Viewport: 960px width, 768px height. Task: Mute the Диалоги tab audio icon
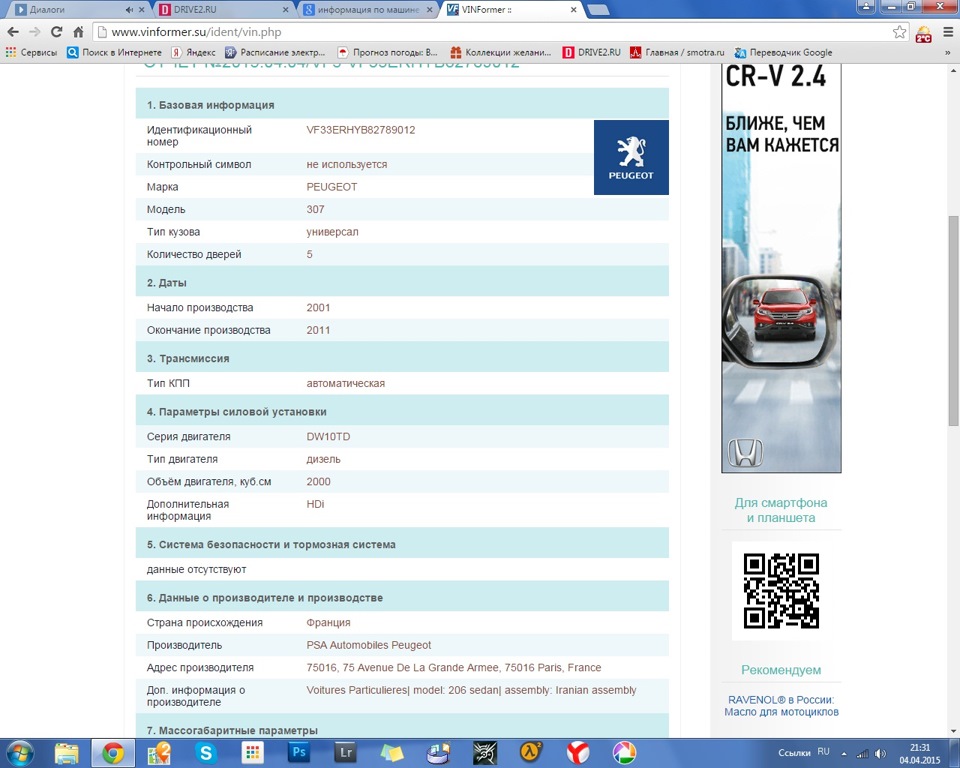coord(129,10)
